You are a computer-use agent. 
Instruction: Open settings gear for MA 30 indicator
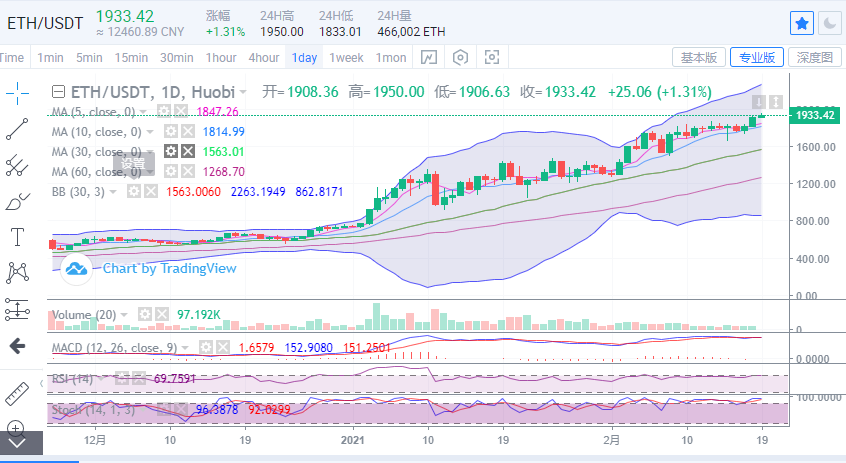click(171, 151)
